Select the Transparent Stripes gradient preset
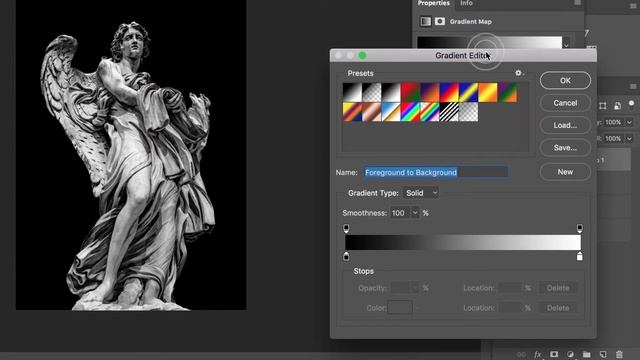Screen dimensions: 640x360 [449, 112]
